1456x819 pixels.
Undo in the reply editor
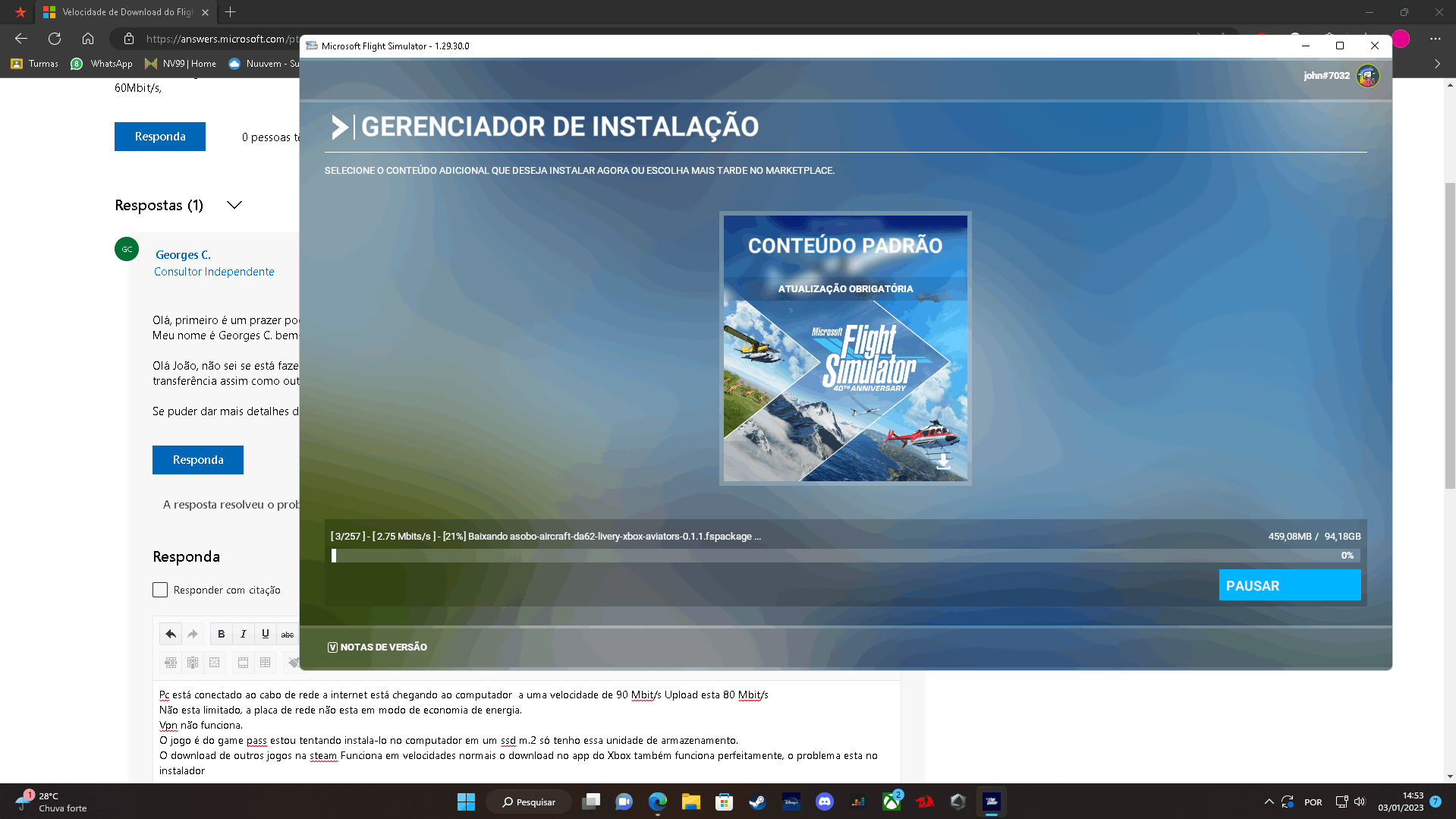(x=171, y=634)
